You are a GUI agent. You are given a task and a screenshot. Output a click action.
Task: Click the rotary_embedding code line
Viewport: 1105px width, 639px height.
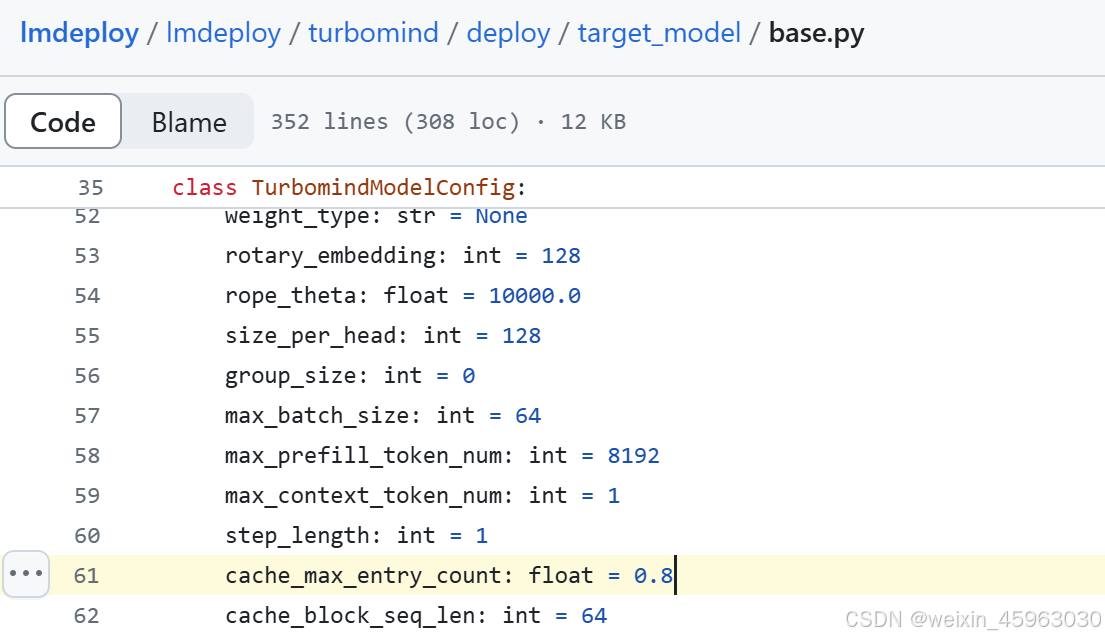coord(402,256)
